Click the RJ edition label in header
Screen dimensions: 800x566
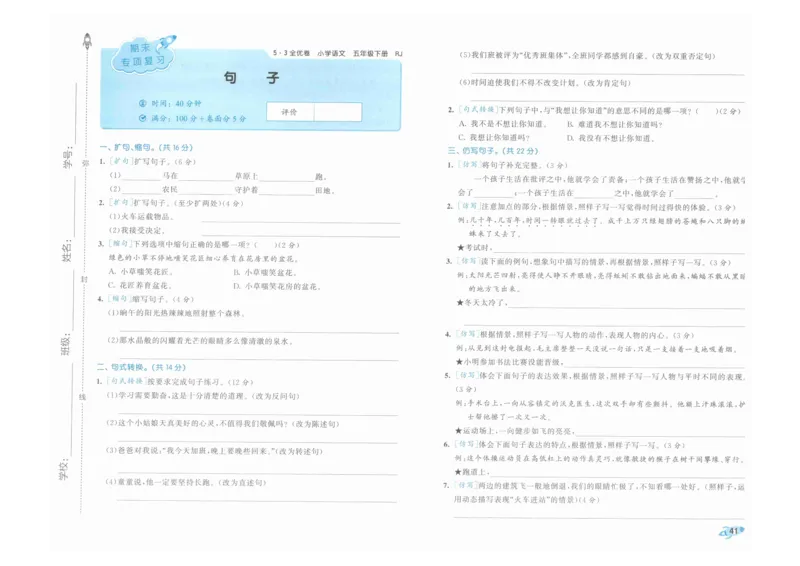pyautogui.click(x=398, y=53)
